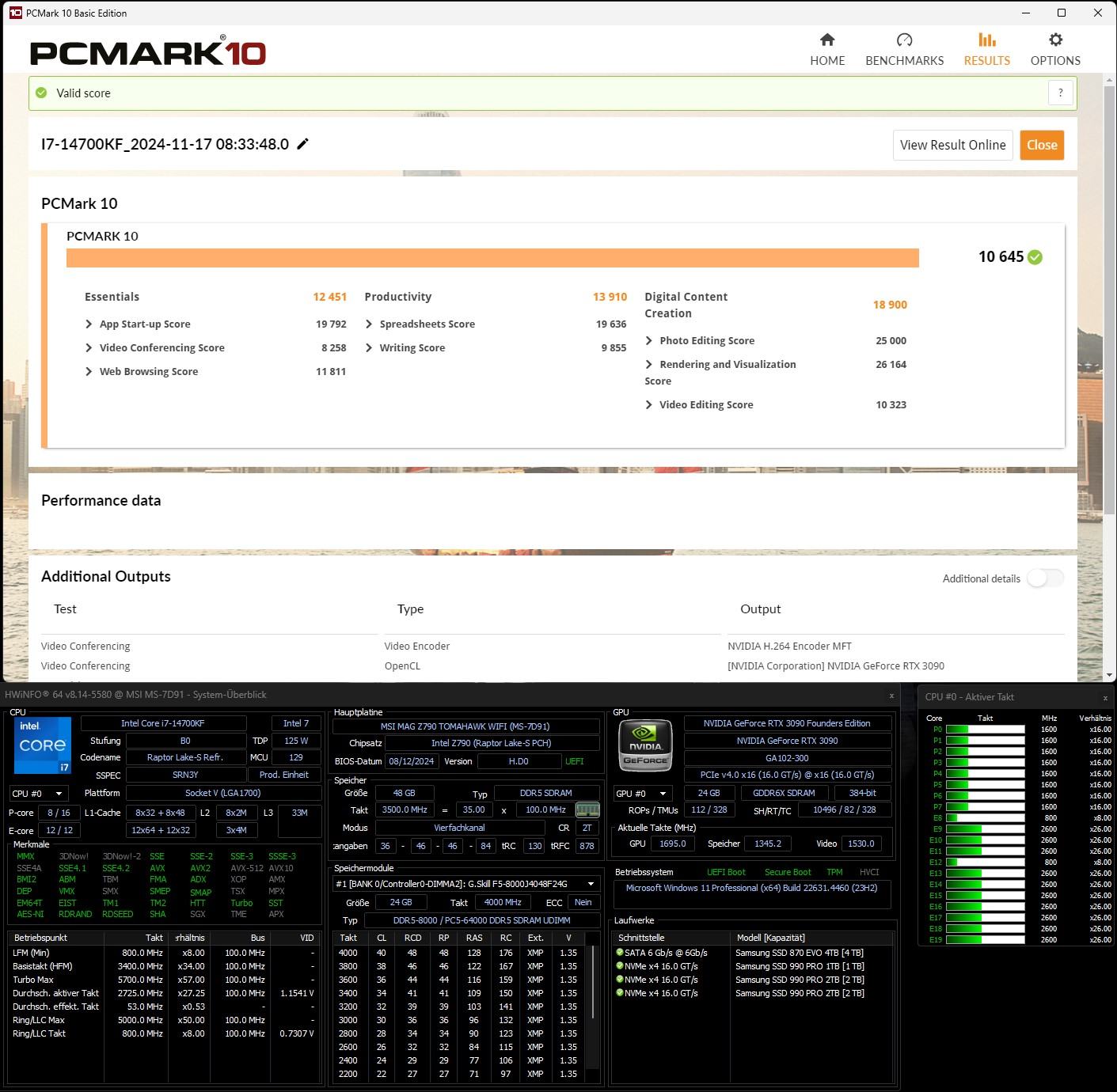Close the result with orange Close button

point(1042,145)
